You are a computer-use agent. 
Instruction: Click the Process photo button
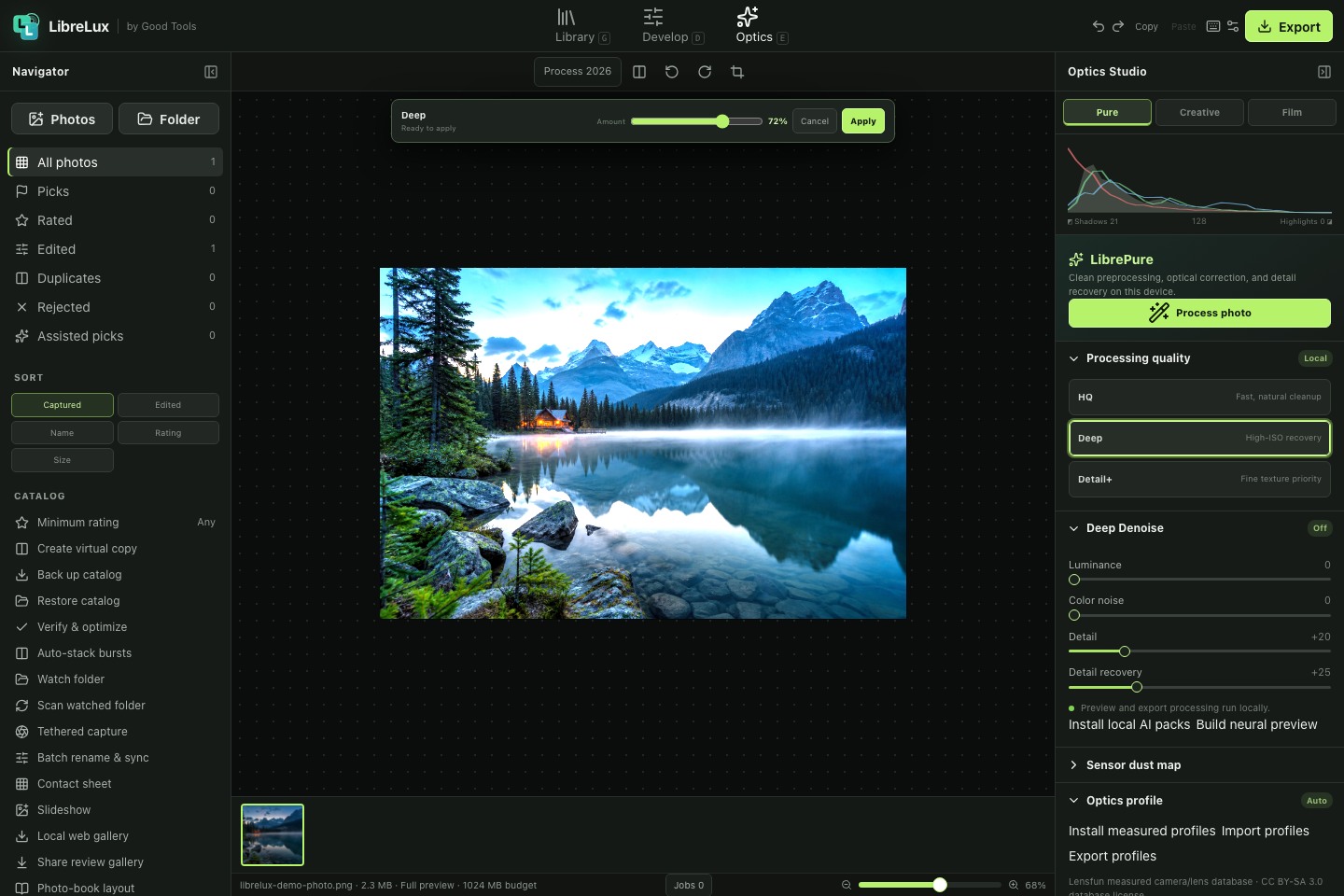(x=1199, y=313)
